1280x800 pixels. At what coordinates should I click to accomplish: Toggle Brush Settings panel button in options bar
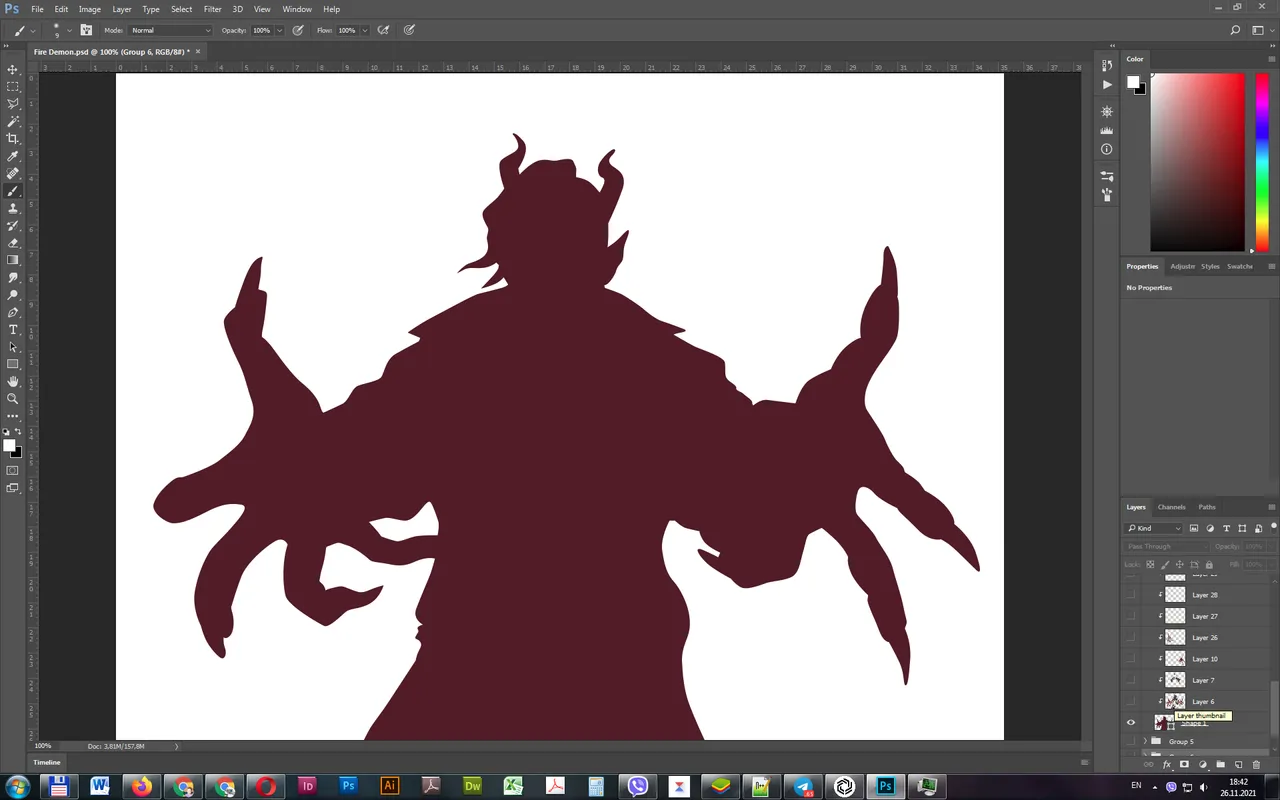point(87,31)
